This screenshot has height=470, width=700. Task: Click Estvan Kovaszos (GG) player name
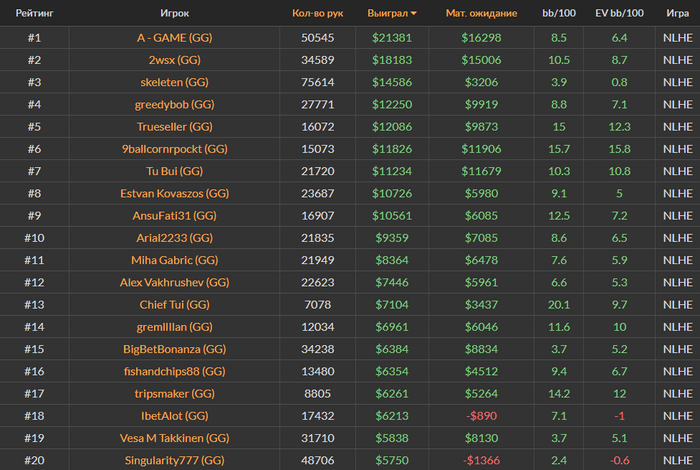[x=183, y=193]
